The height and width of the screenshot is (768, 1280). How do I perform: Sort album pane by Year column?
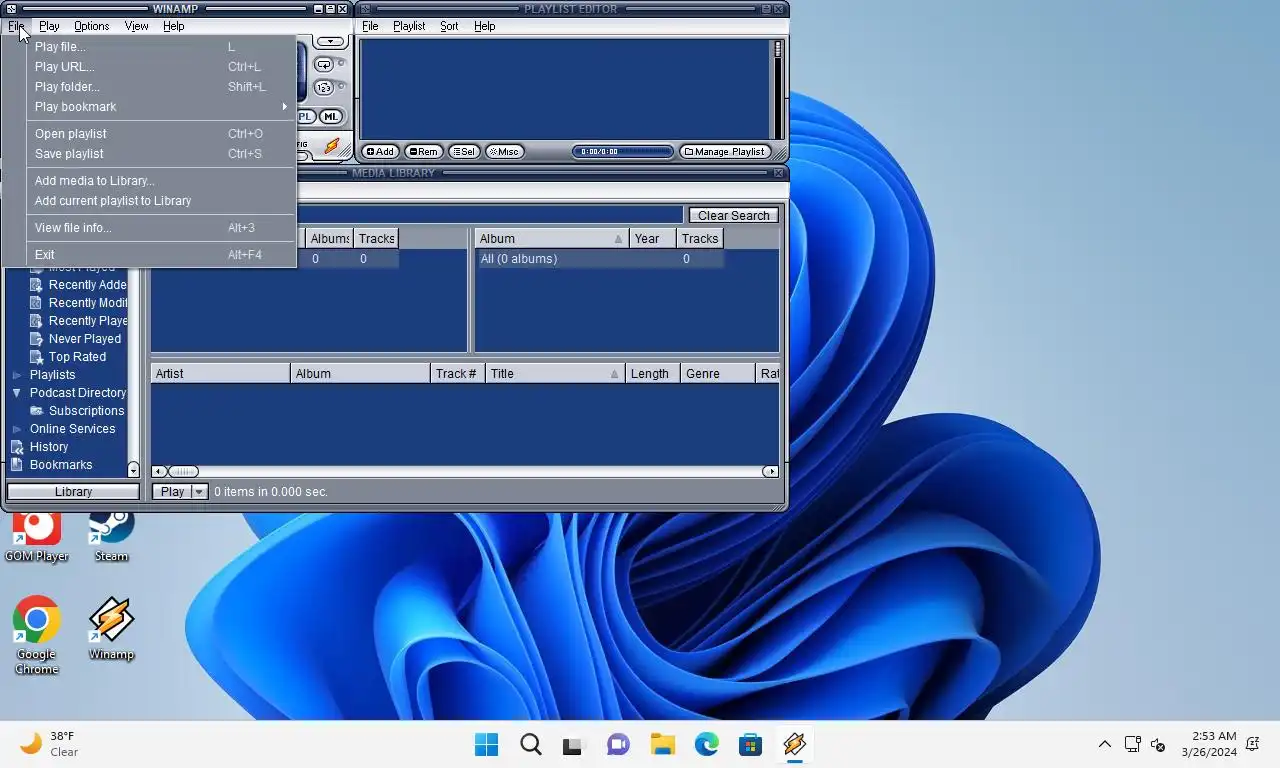coord(653,238)
